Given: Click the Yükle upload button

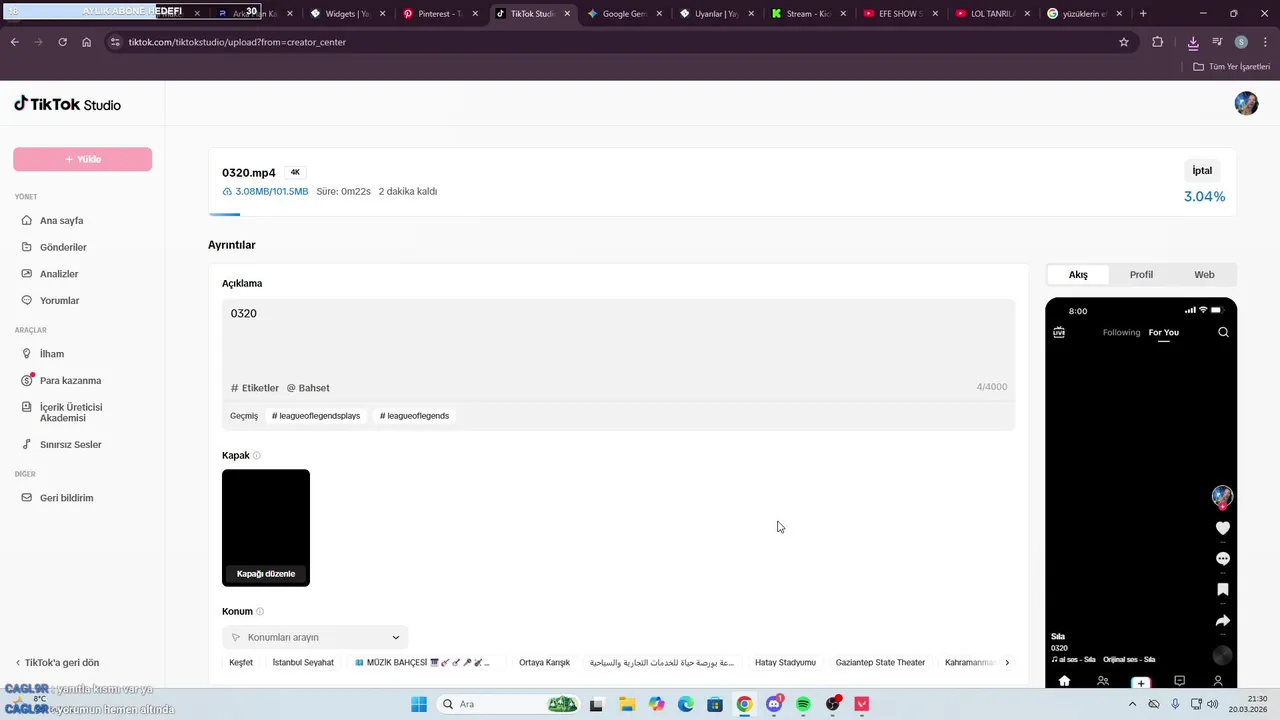Looking at the screenshot, I should pyautogui.click(x=83, y=159).
